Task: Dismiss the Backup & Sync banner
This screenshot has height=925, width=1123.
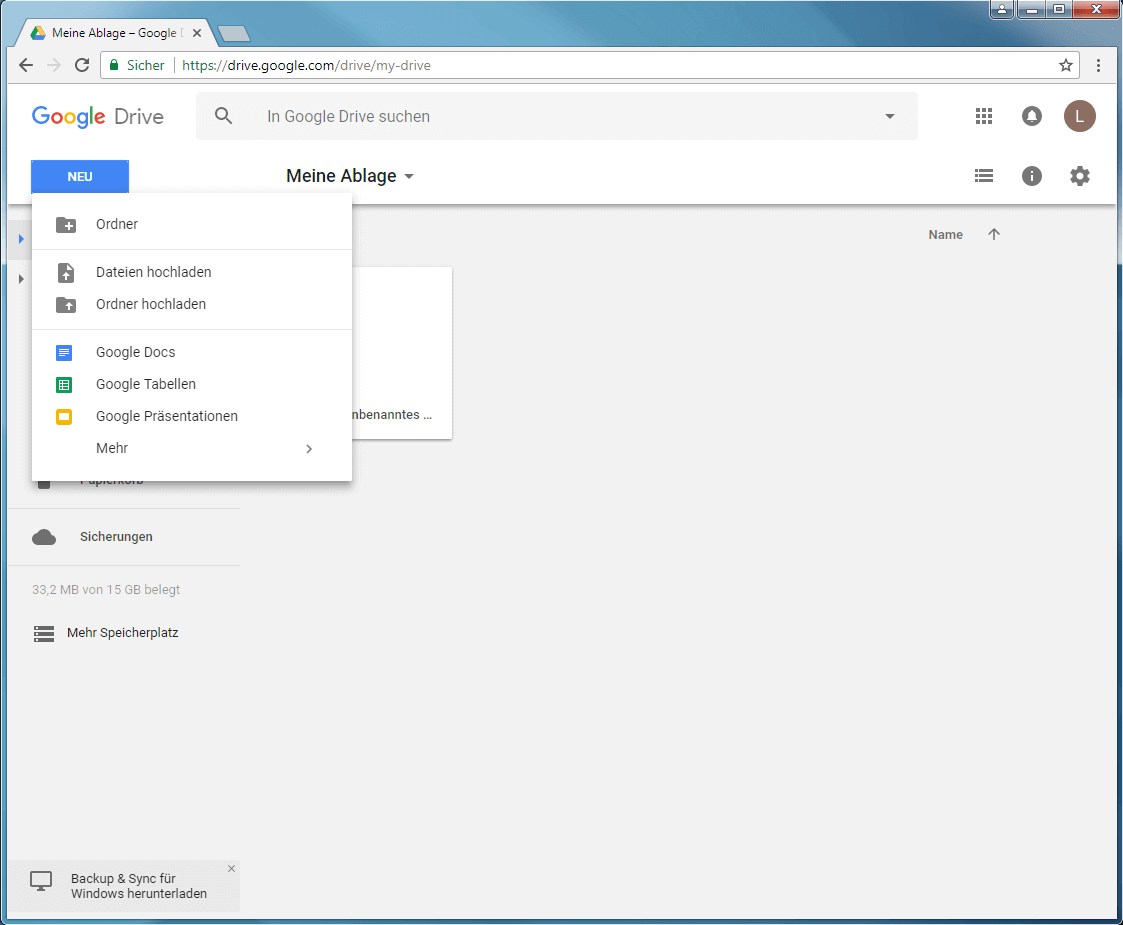Action: 231,868
